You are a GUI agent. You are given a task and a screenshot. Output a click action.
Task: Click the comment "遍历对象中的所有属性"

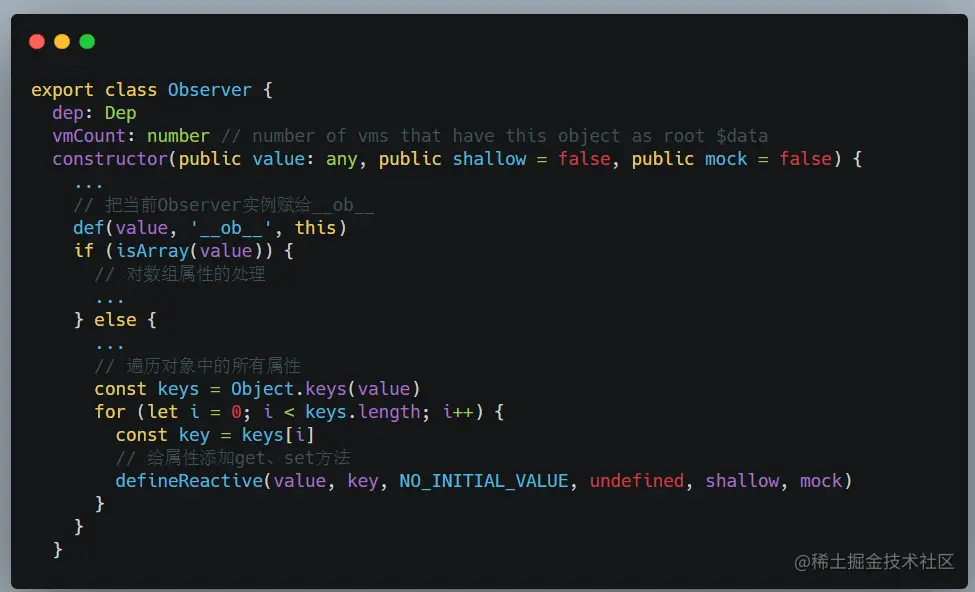point(198,366)
